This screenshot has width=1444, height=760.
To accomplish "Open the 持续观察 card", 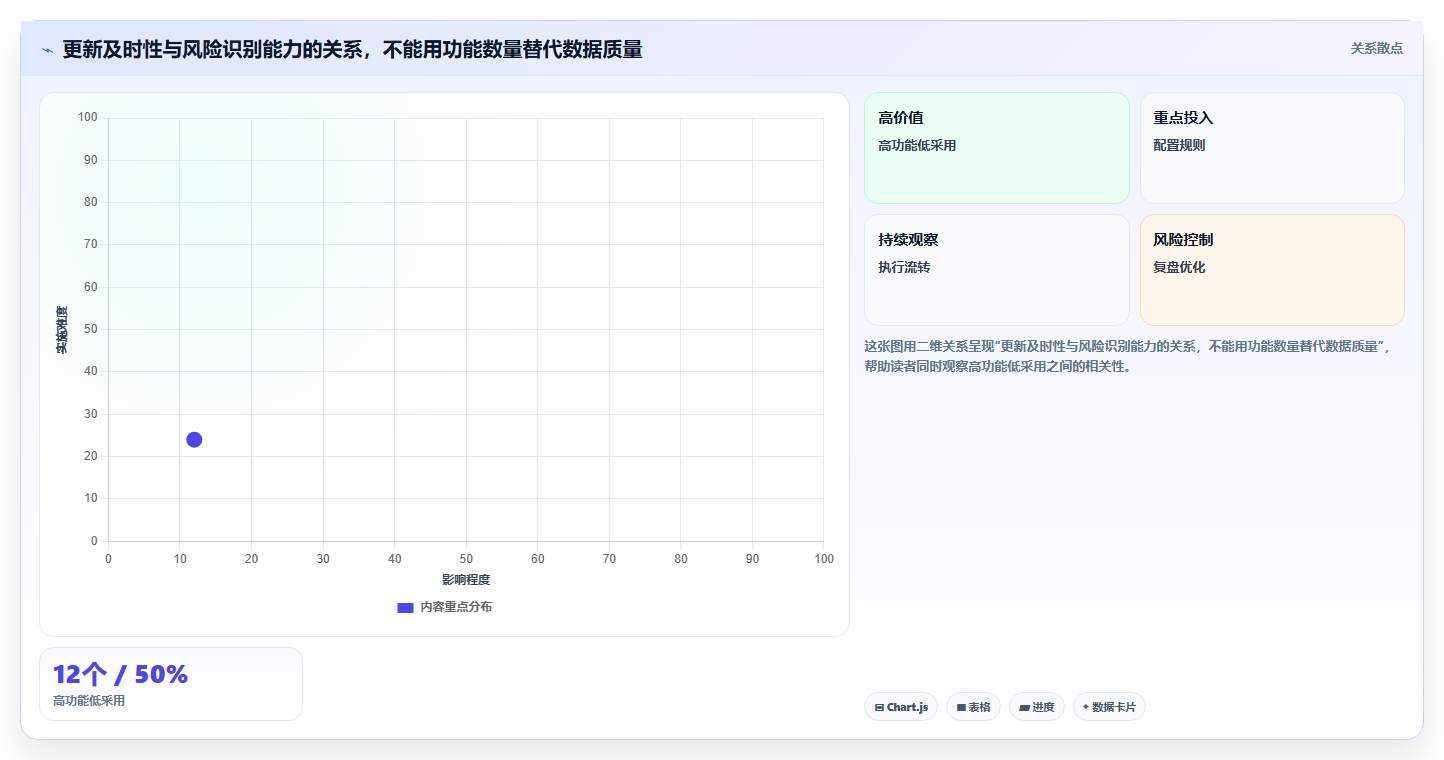I will (997, 270).
